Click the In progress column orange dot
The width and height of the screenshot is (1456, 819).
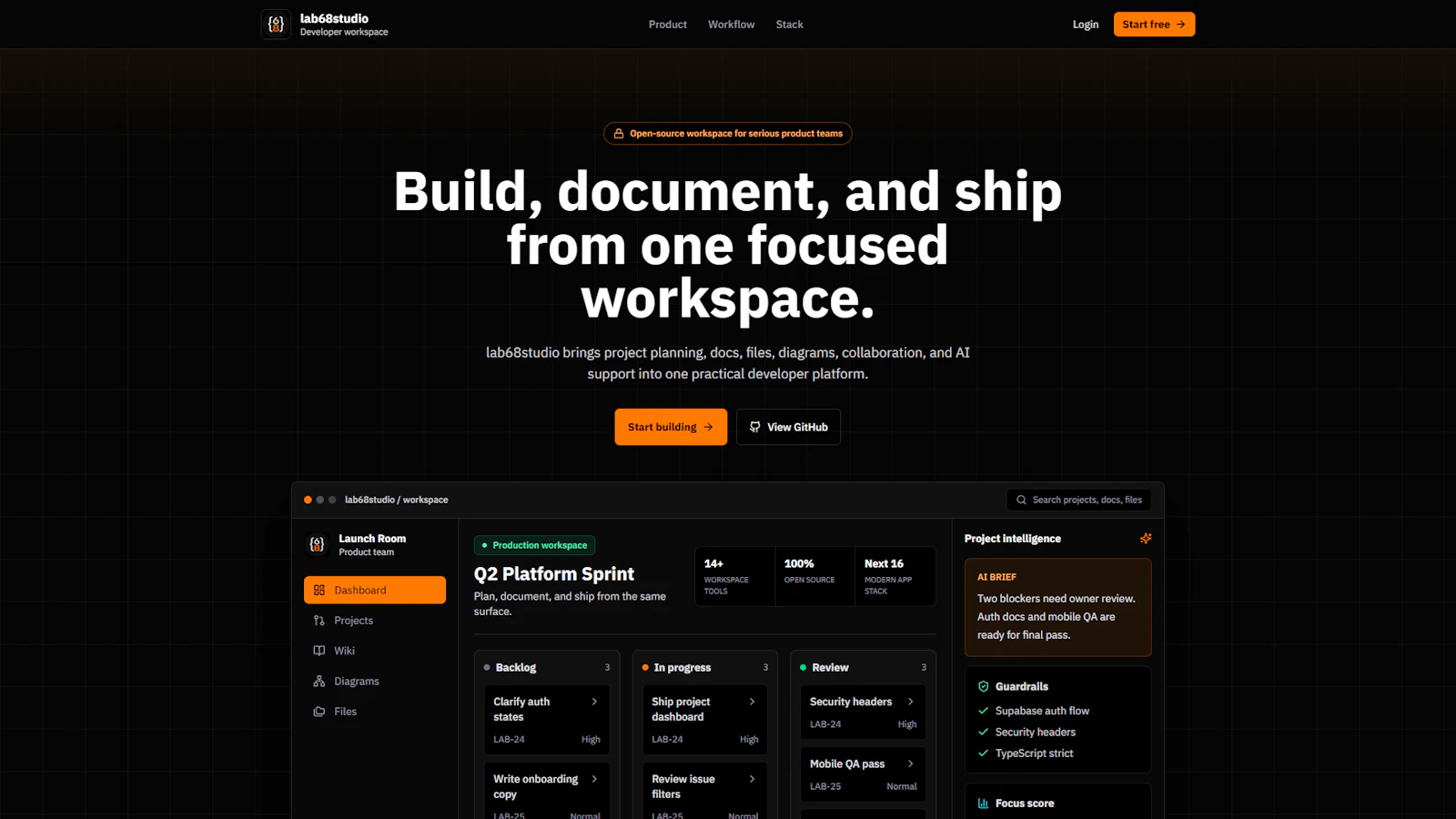pos(645,668)
